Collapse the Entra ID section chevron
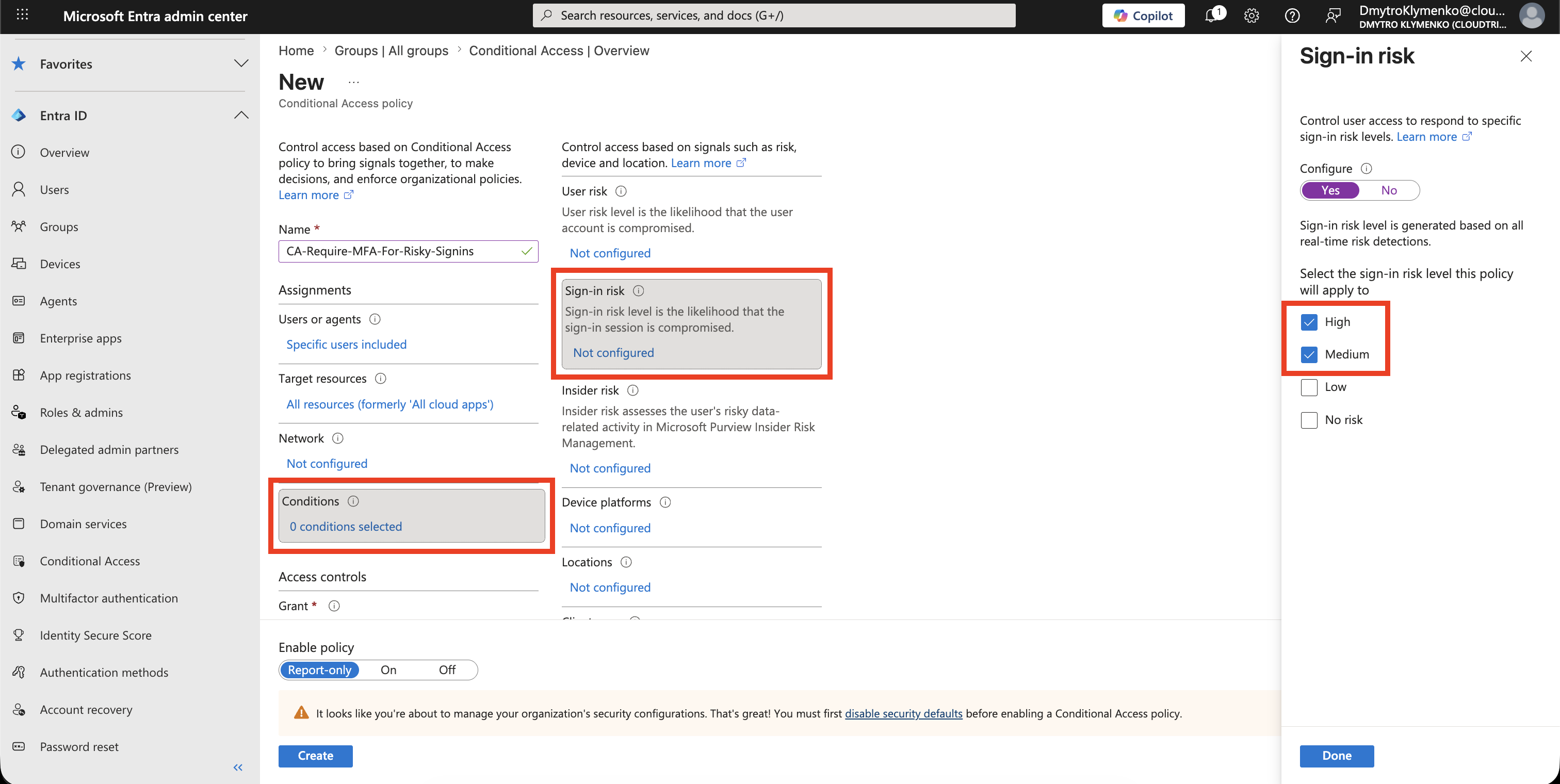Viewport: 1560px width, 784px height. tap(241, 115)
